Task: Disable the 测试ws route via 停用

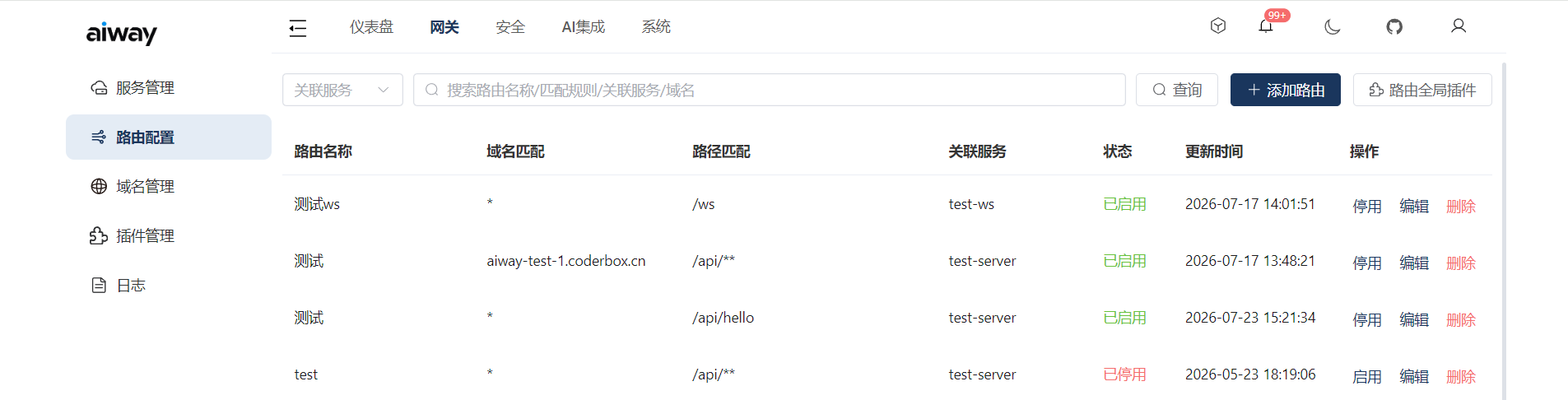Action: click(x=1367, y=206)
